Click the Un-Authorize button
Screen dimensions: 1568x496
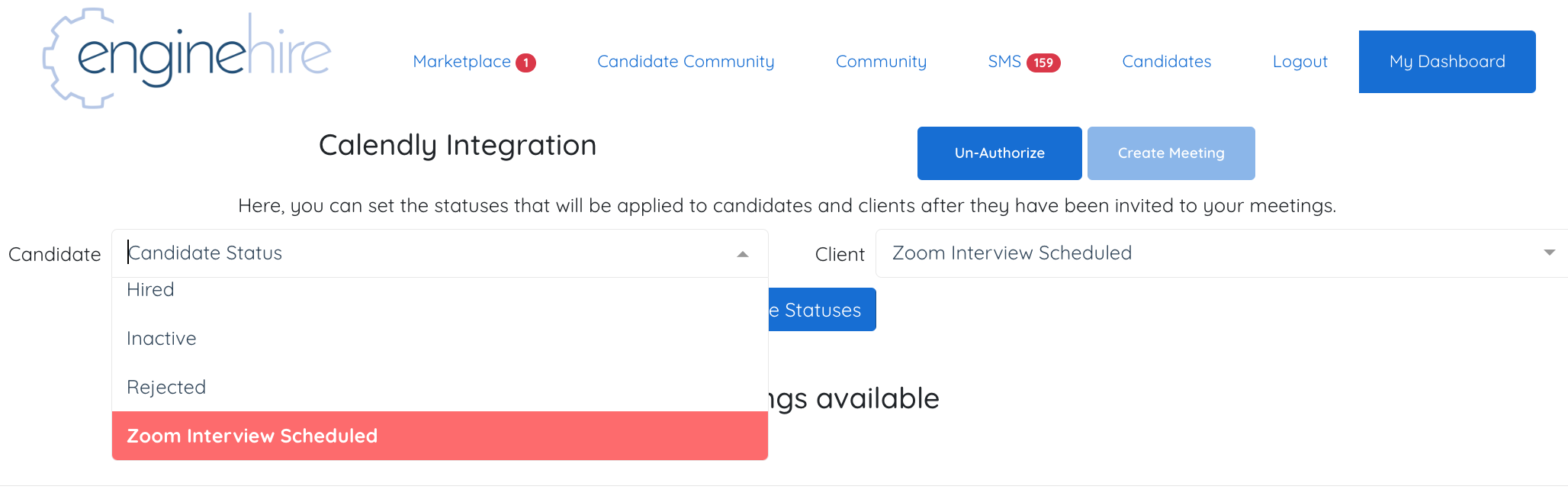click(999, 153)
